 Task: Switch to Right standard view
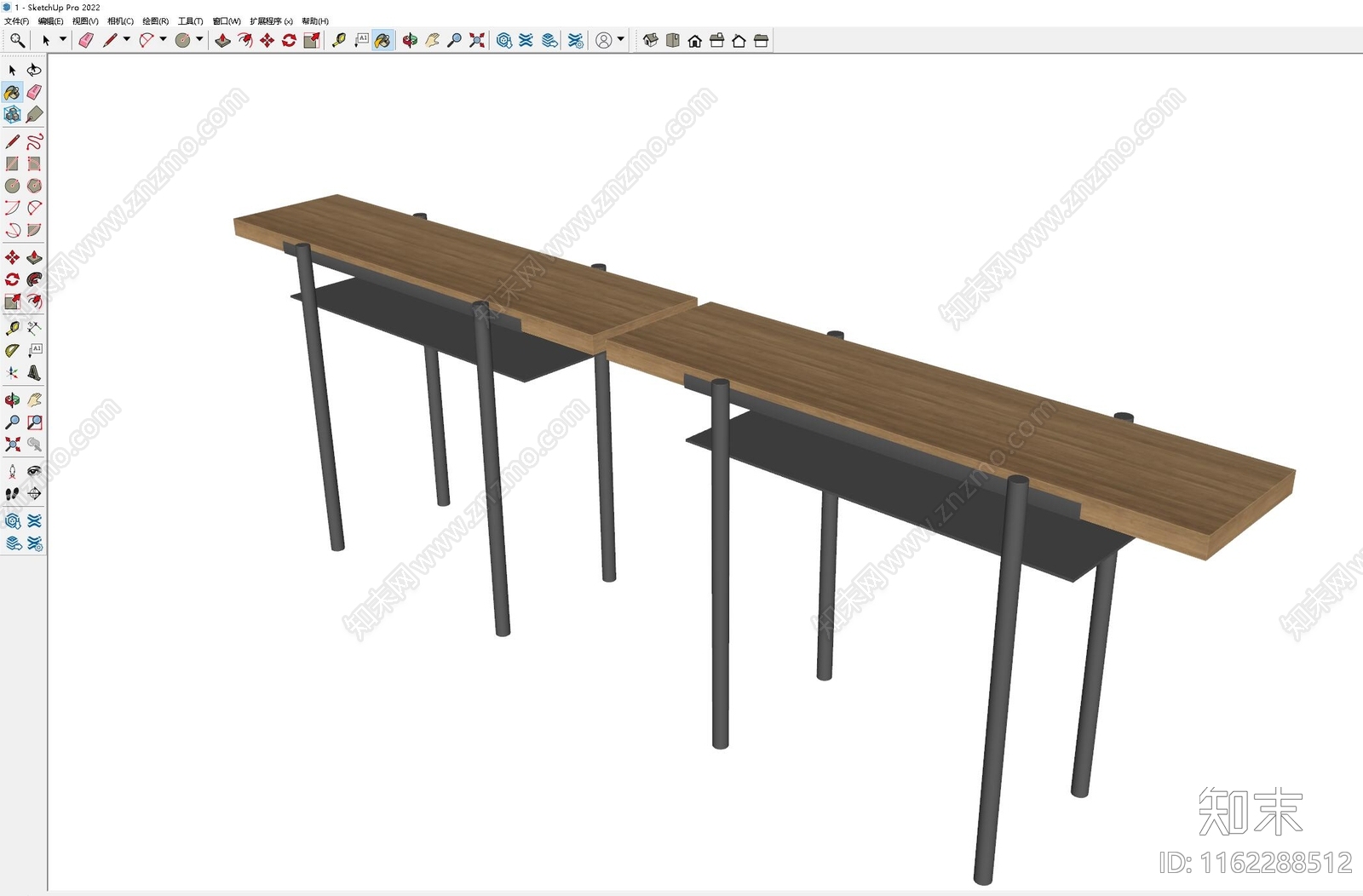[717, 40]
